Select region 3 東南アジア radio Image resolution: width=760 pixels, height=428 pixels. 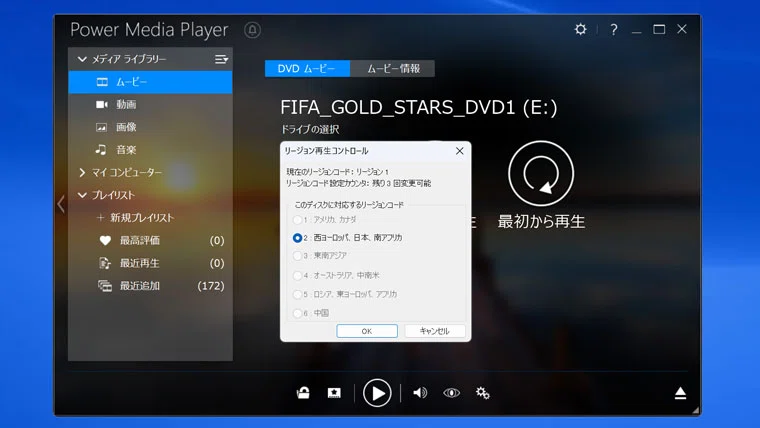coord(297,255)
